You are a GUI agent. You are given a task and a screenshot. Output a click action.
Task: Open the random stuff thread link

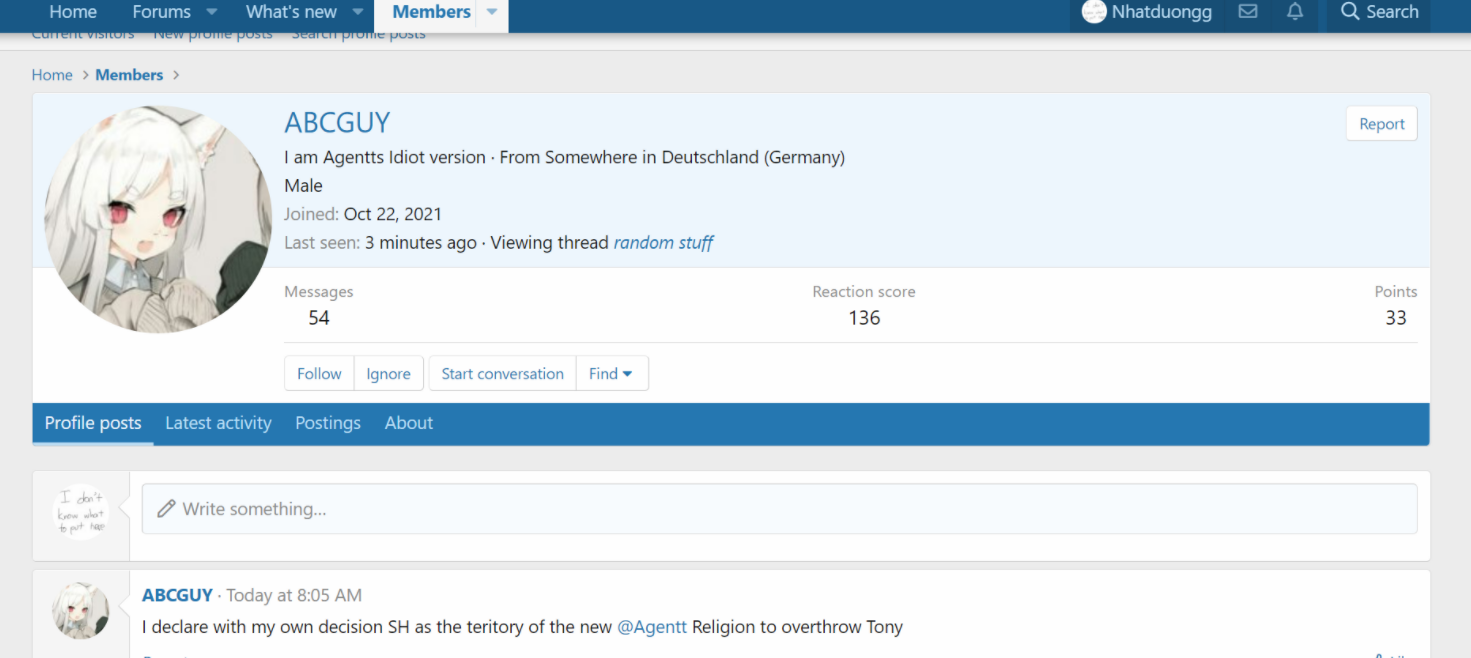click(x=663, y=243)
